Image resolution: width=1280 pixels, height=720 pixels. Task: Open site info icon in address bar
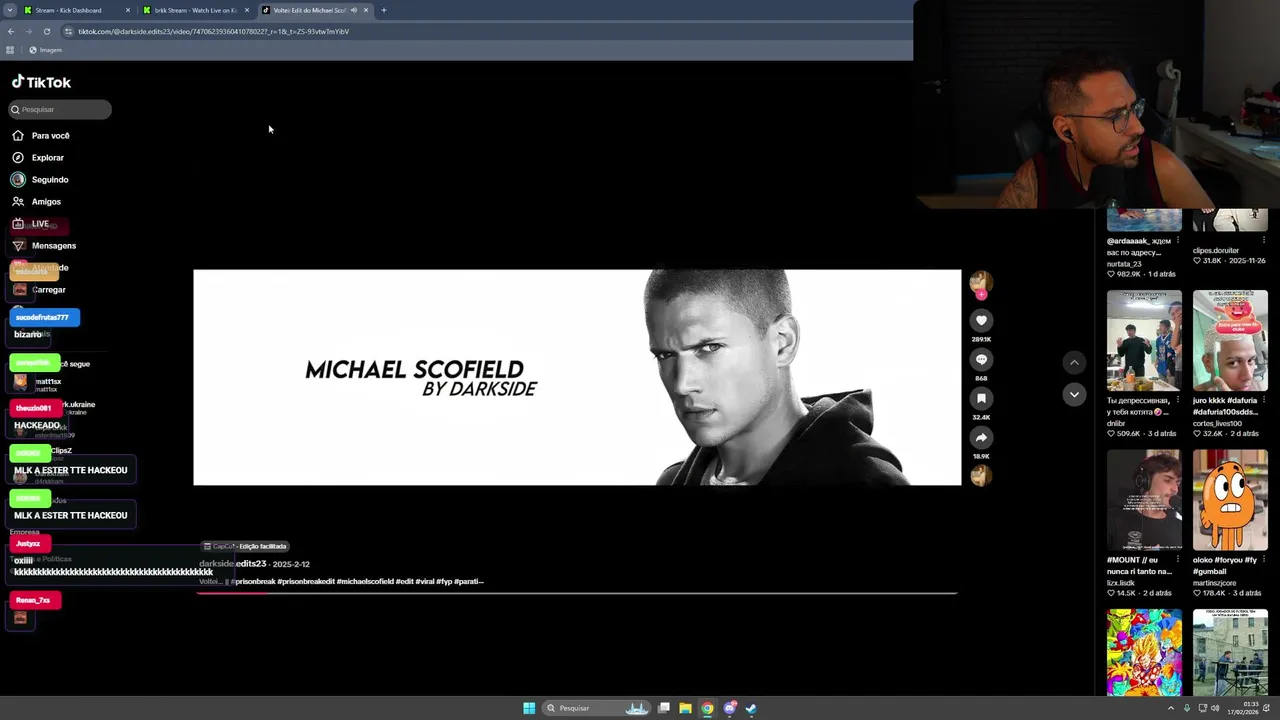[x=68, y=31]
